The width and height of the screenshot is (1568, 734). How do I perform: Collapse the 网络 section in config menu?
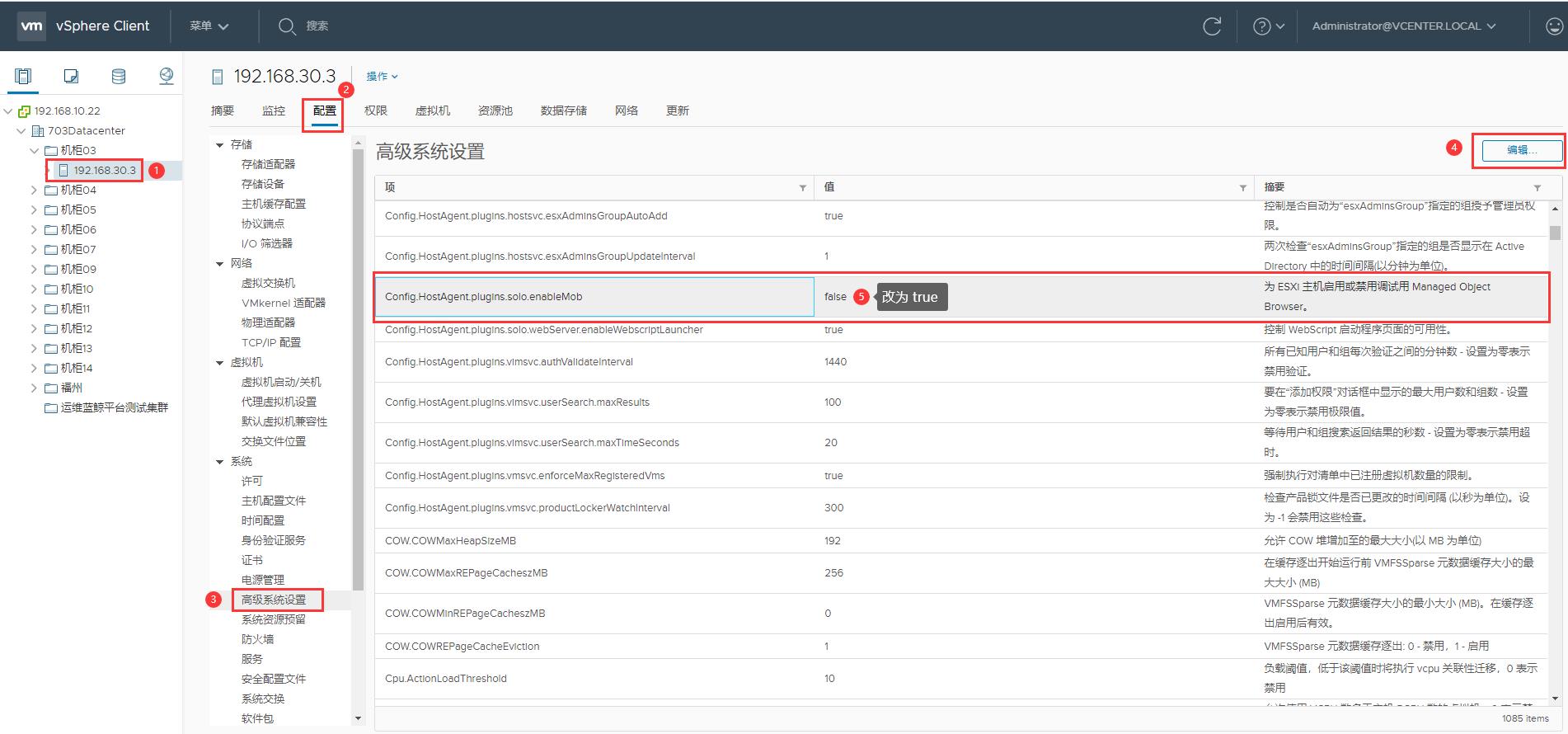pos(219,264)
